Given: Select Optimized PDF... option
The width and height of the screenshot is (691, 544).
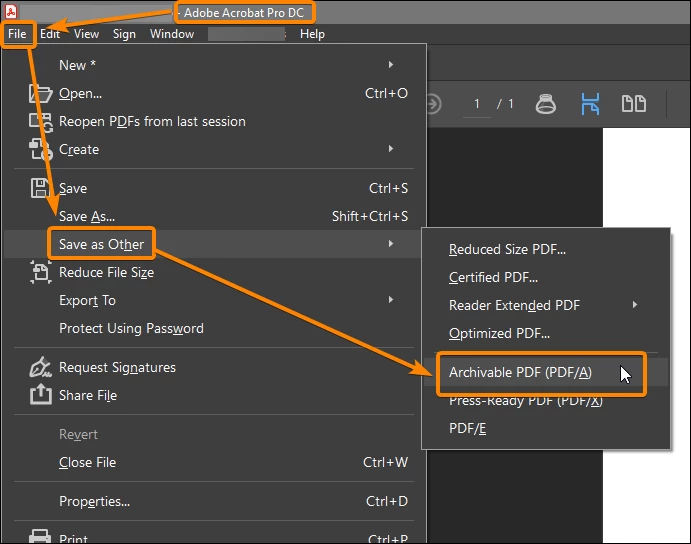Looking at the screenshot, I should point(546,333).
